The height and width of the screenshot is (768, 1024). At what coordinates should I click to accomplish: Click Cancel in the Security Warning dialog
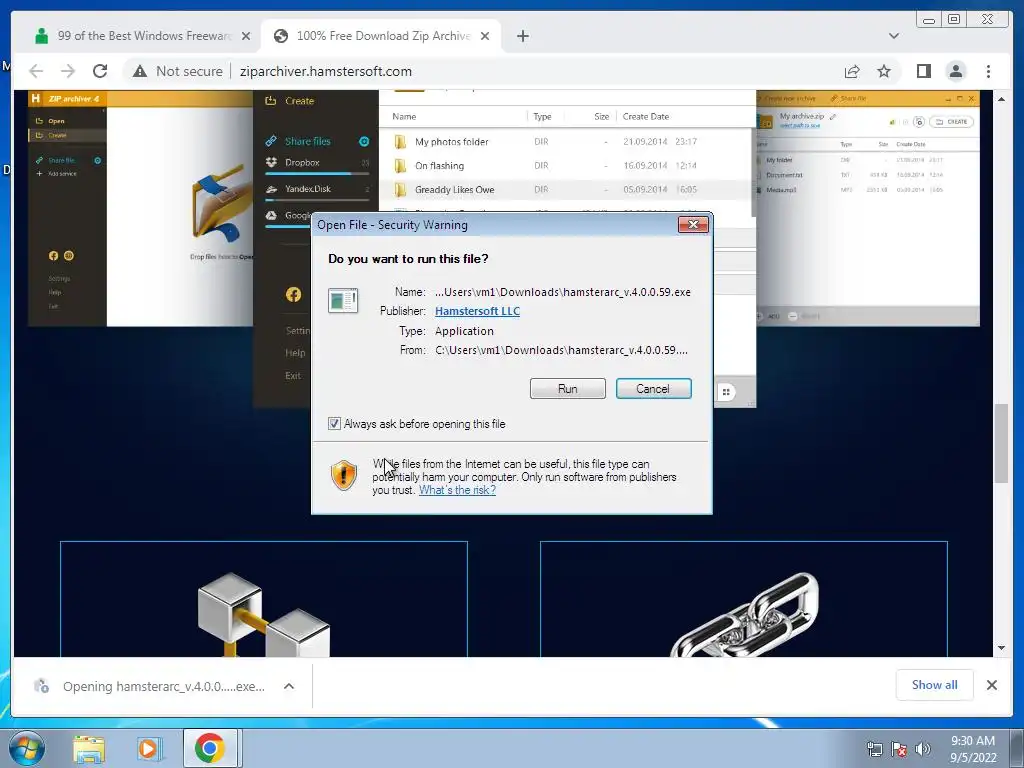tap(653, 389)
